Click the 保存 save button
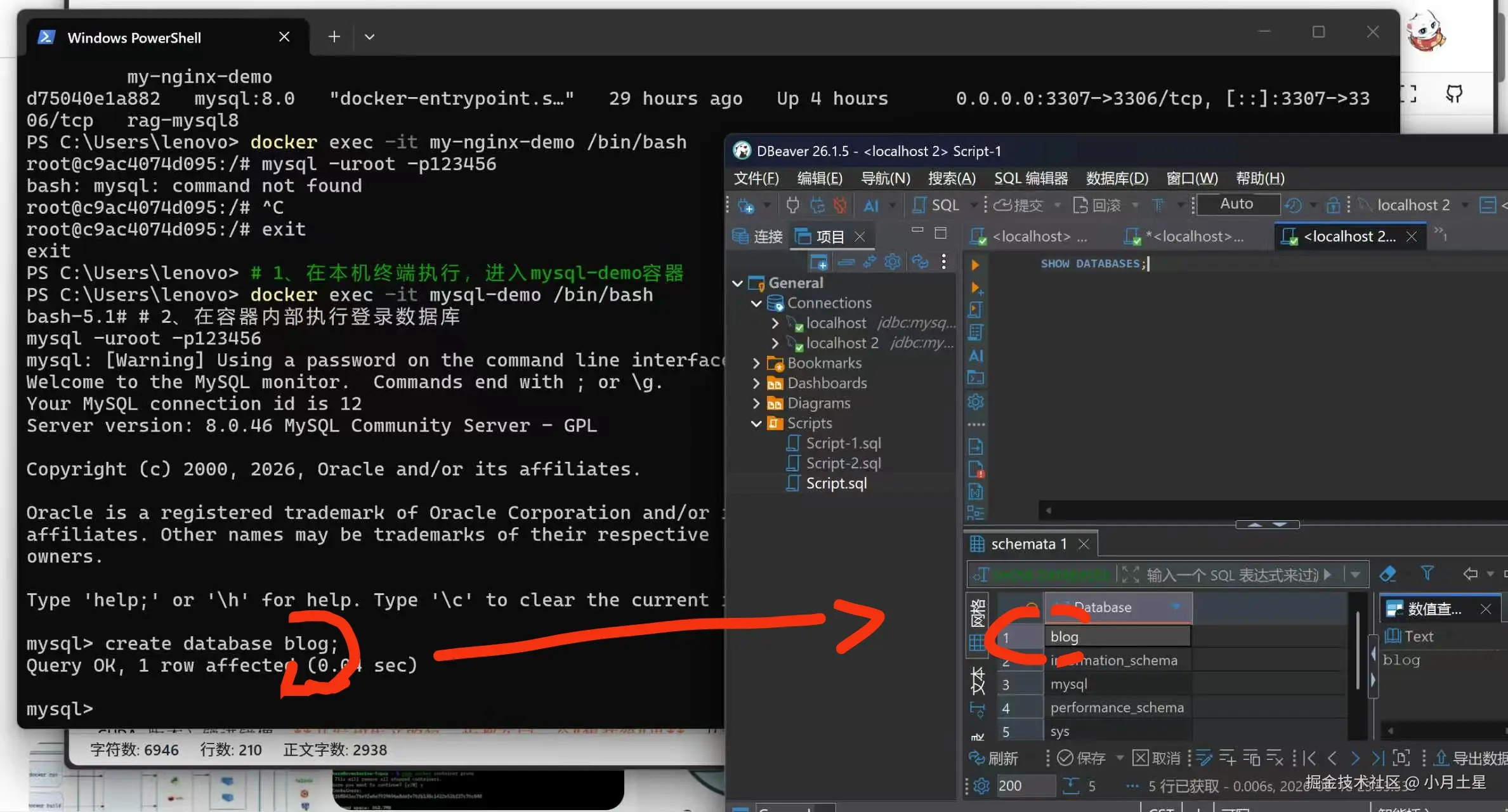Screen dimensions: 1508x812 1082,758
